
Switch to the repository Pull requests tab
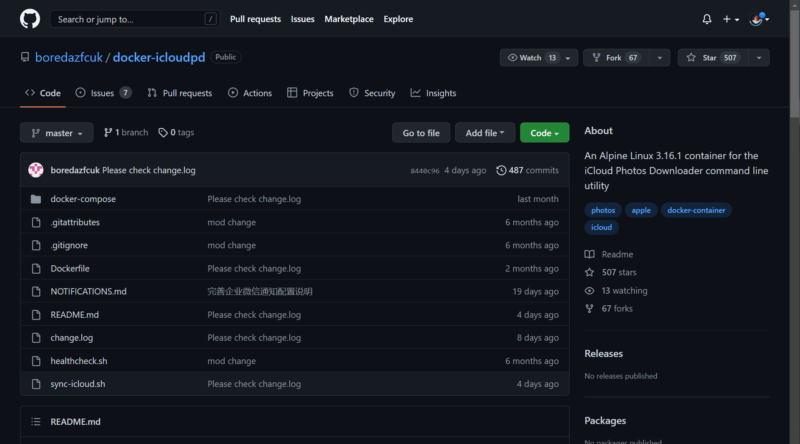tap(180, 93)
